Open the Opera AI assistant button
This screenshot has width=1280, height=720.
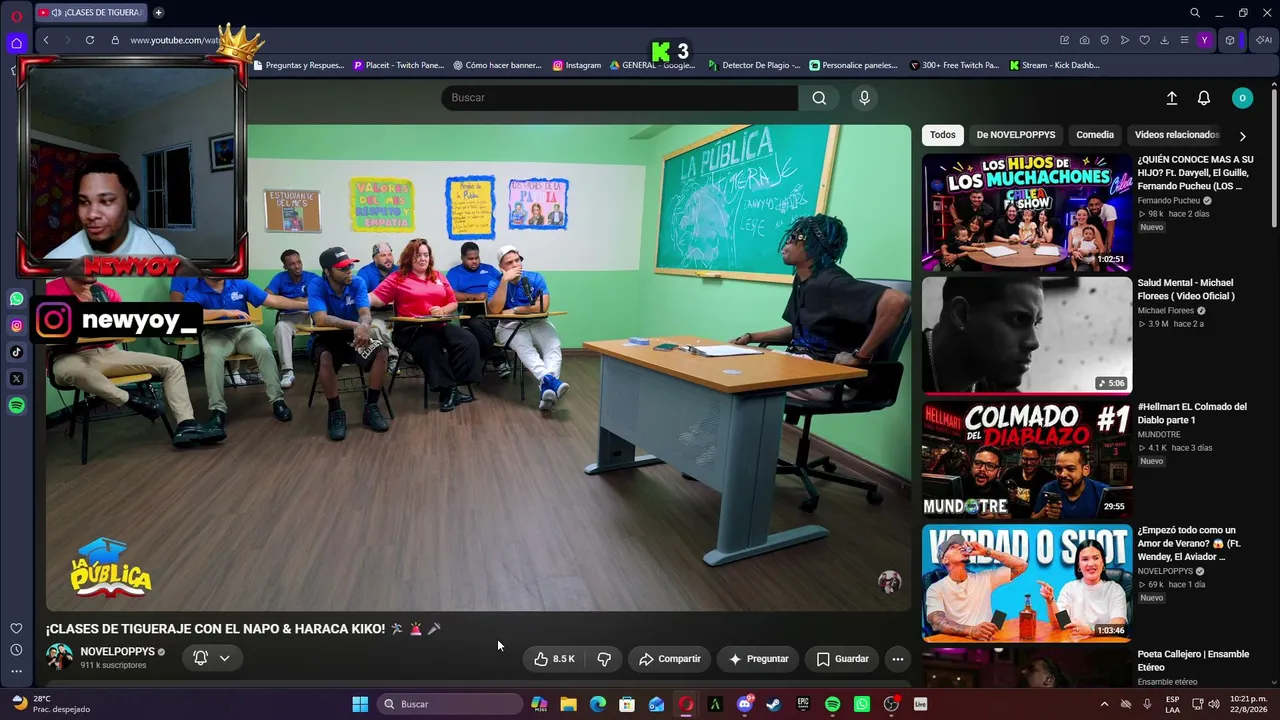(1264, 40)
